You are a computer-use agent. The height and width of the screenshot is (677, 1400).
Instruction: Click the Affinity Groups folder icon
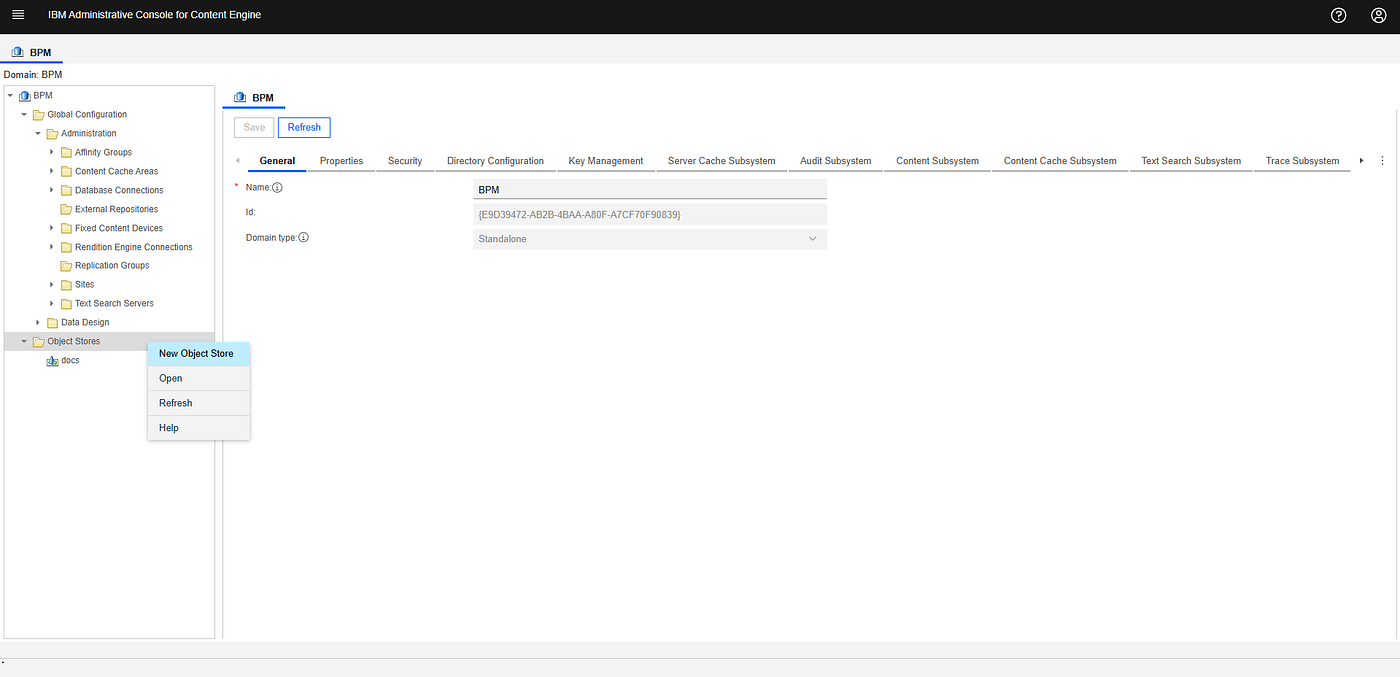(x=66, y=153)
